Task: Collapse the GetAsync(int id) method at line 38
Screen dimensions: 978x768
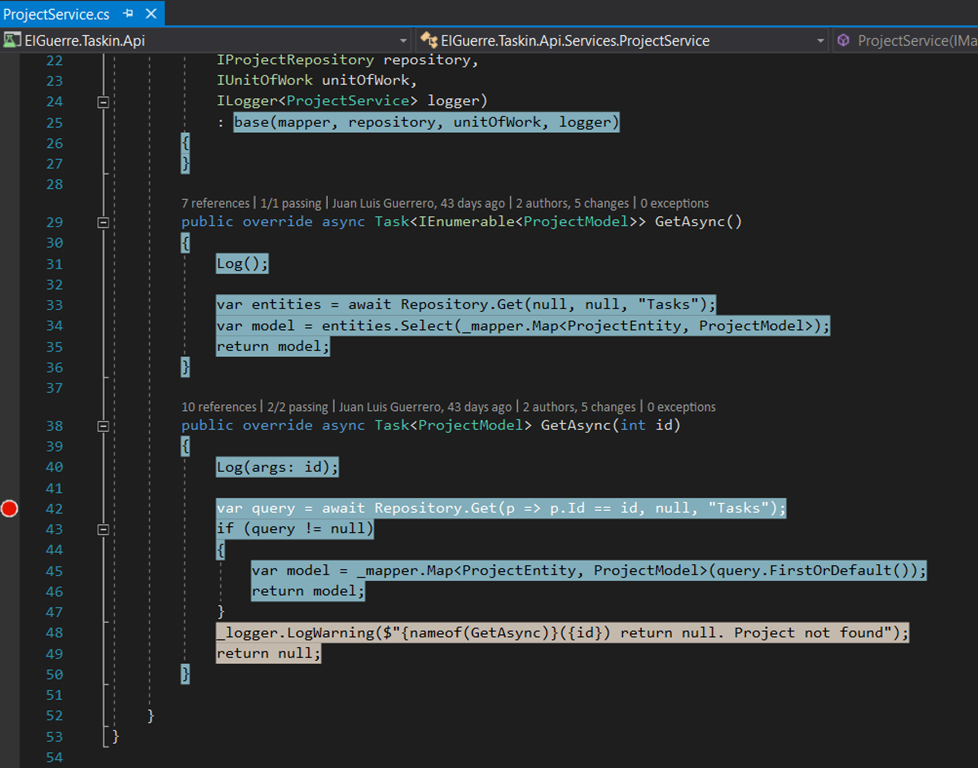Action: [102, 426]
